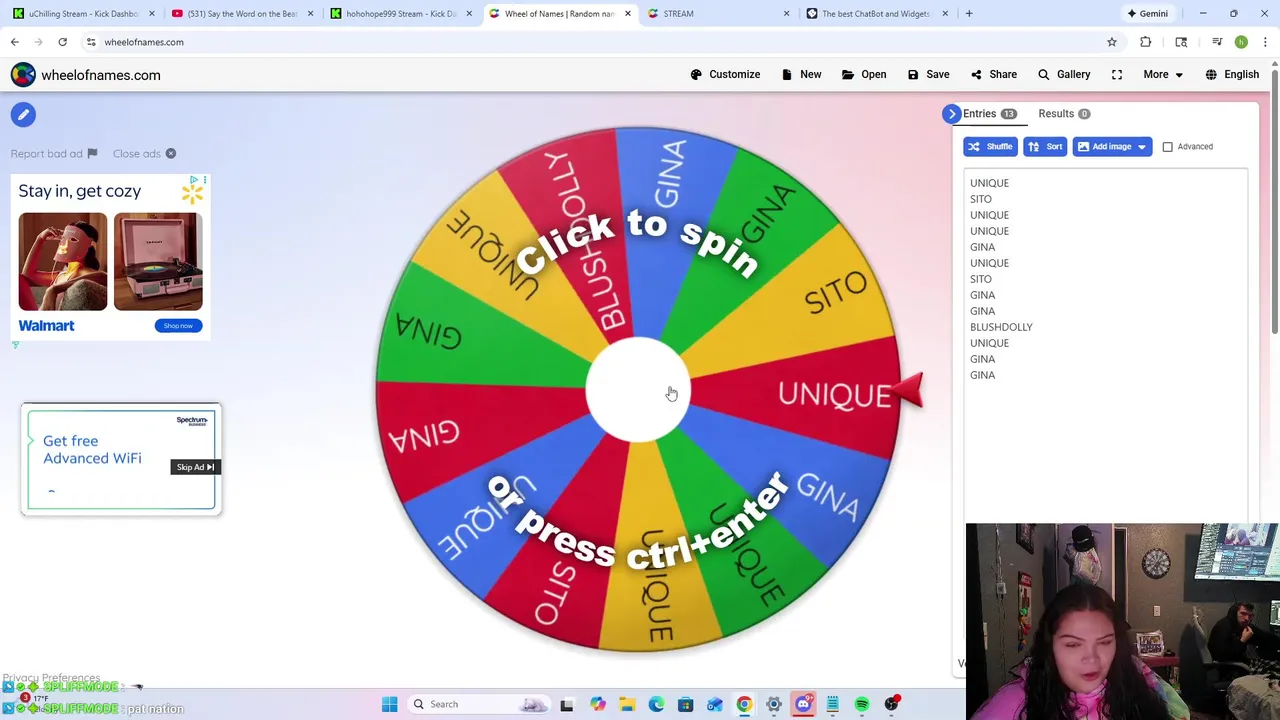Collapse the entries panel arrow
This screenshot has width=1280, height=720.
(x=952, y=114)
